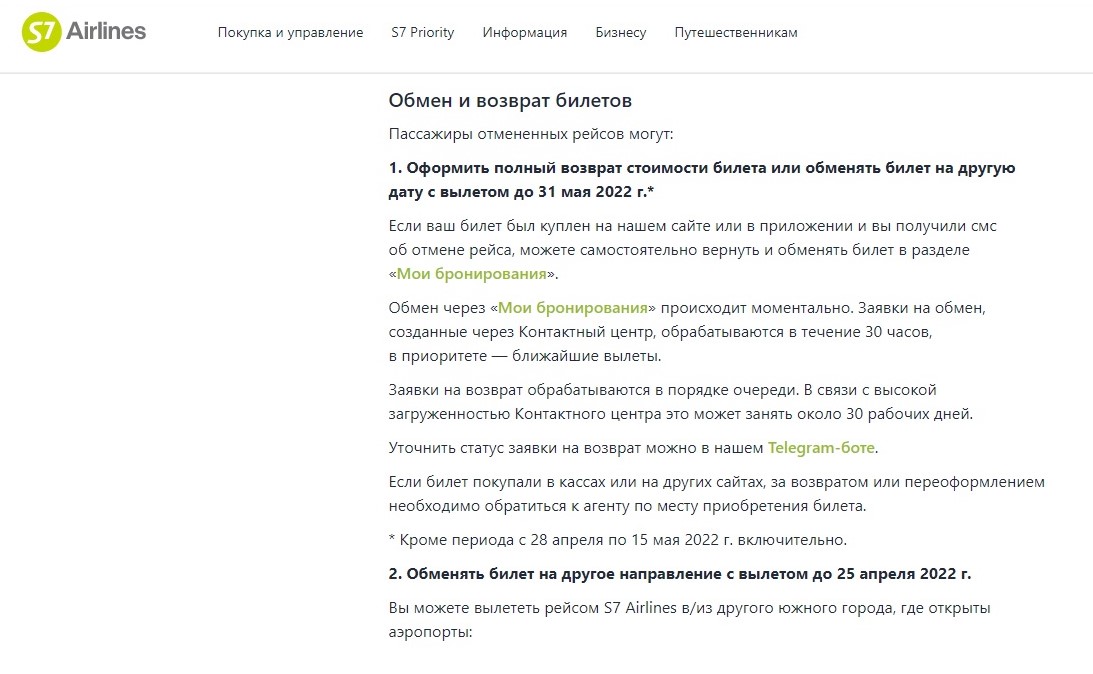Go to the Бизнесу section

coord(620,32)
